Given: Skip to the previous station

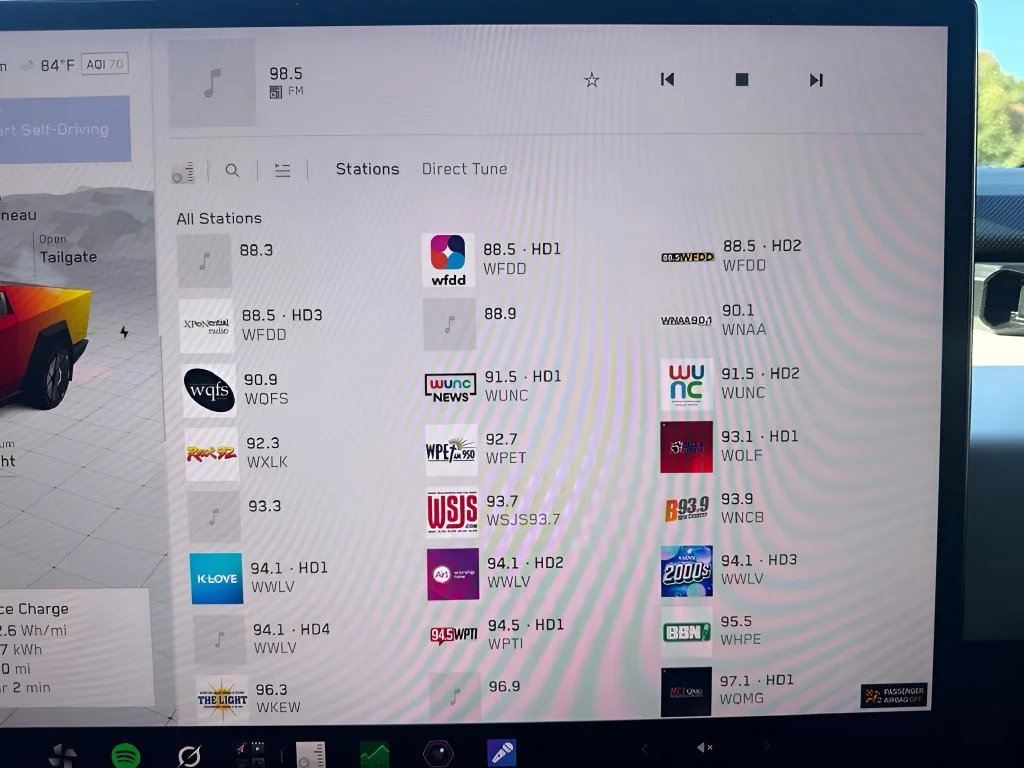Looking at the screenshot, I should (x=667, y=80).
